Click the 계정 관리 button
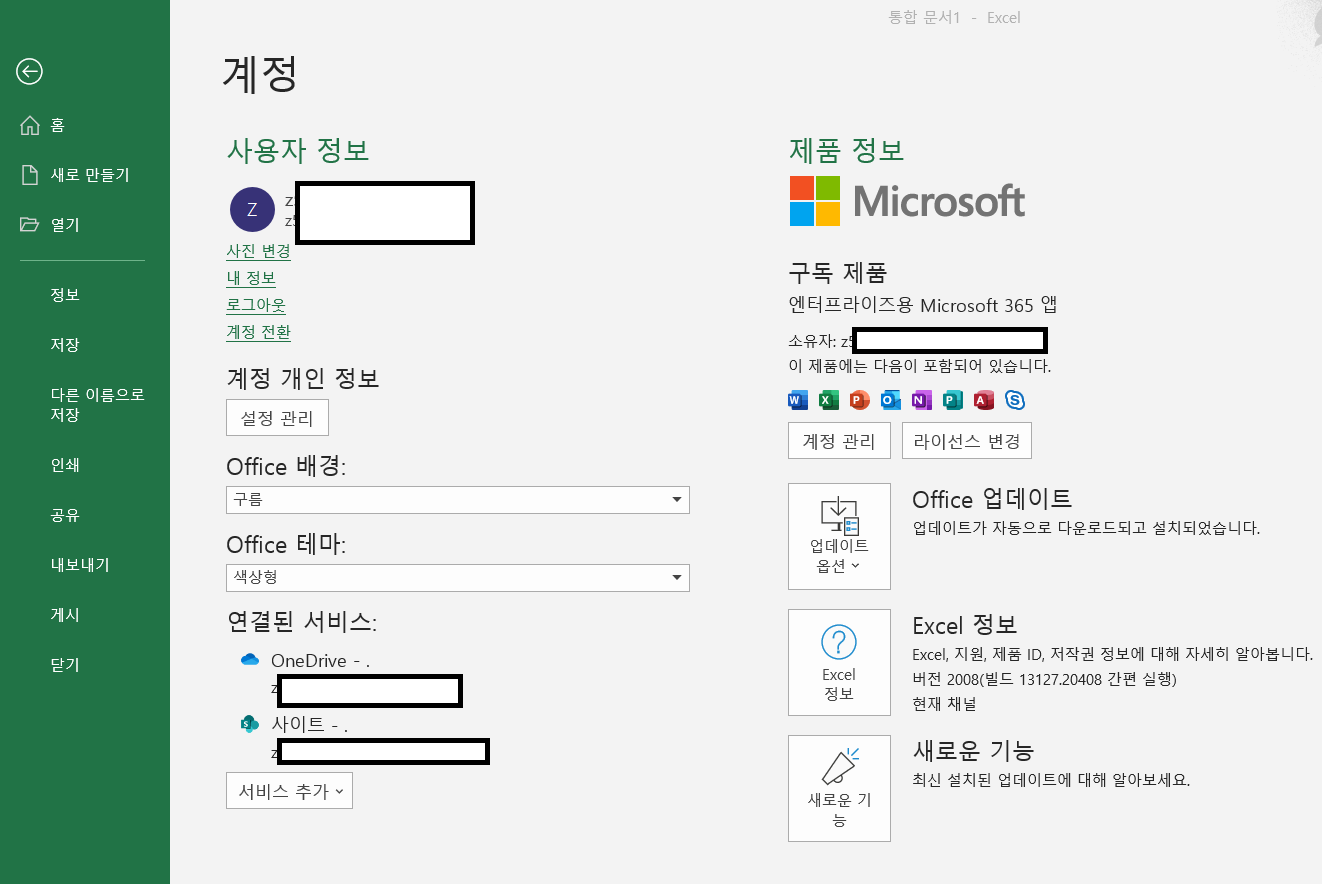 [839, 441]
